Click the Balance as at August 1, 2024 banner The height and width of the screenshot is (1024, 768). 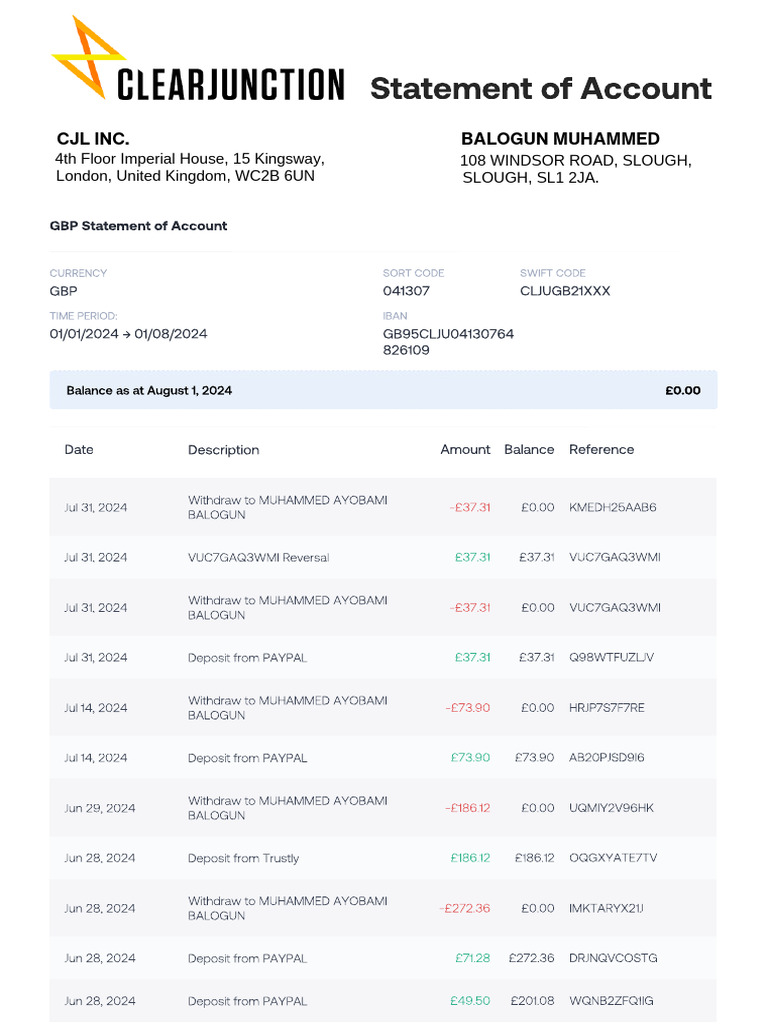pyautogui.click(x=383, y=391)
